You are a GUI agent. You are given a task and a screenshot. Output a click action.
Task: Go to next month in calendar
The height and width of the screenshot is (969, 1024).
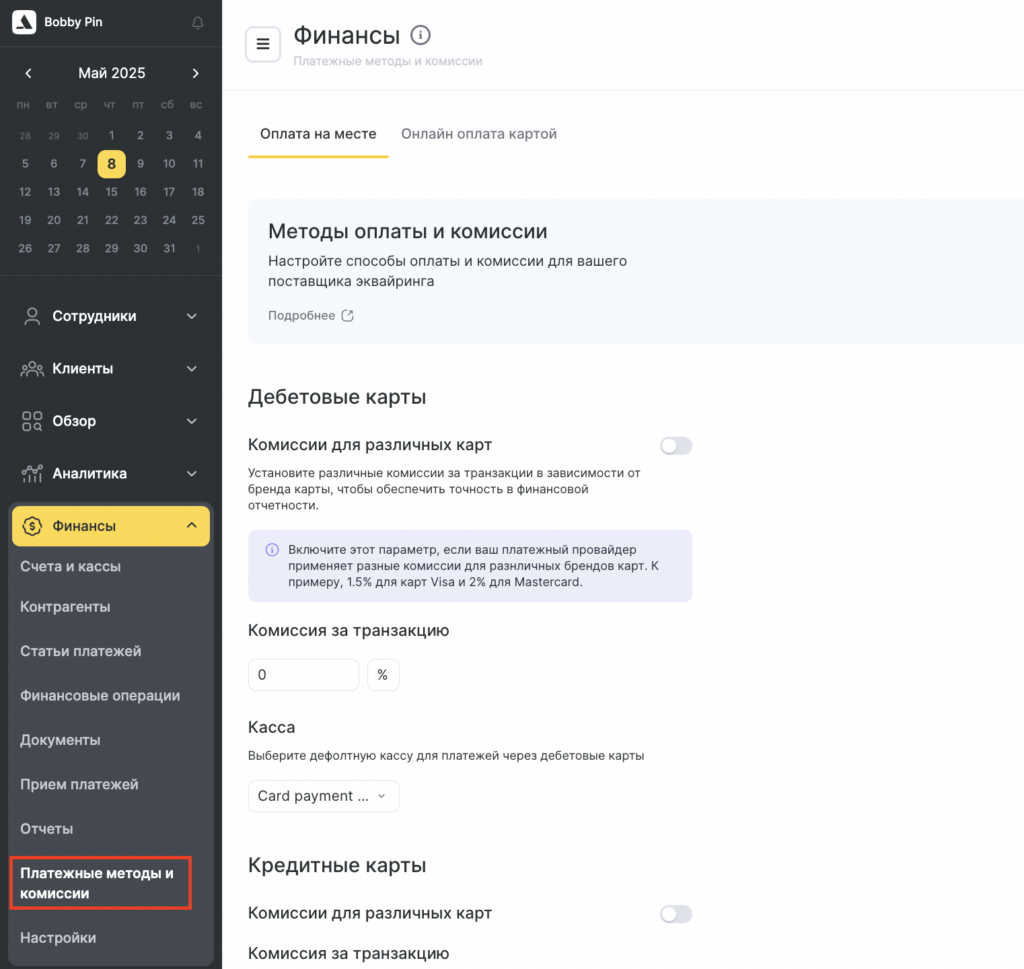pos(195,73)
